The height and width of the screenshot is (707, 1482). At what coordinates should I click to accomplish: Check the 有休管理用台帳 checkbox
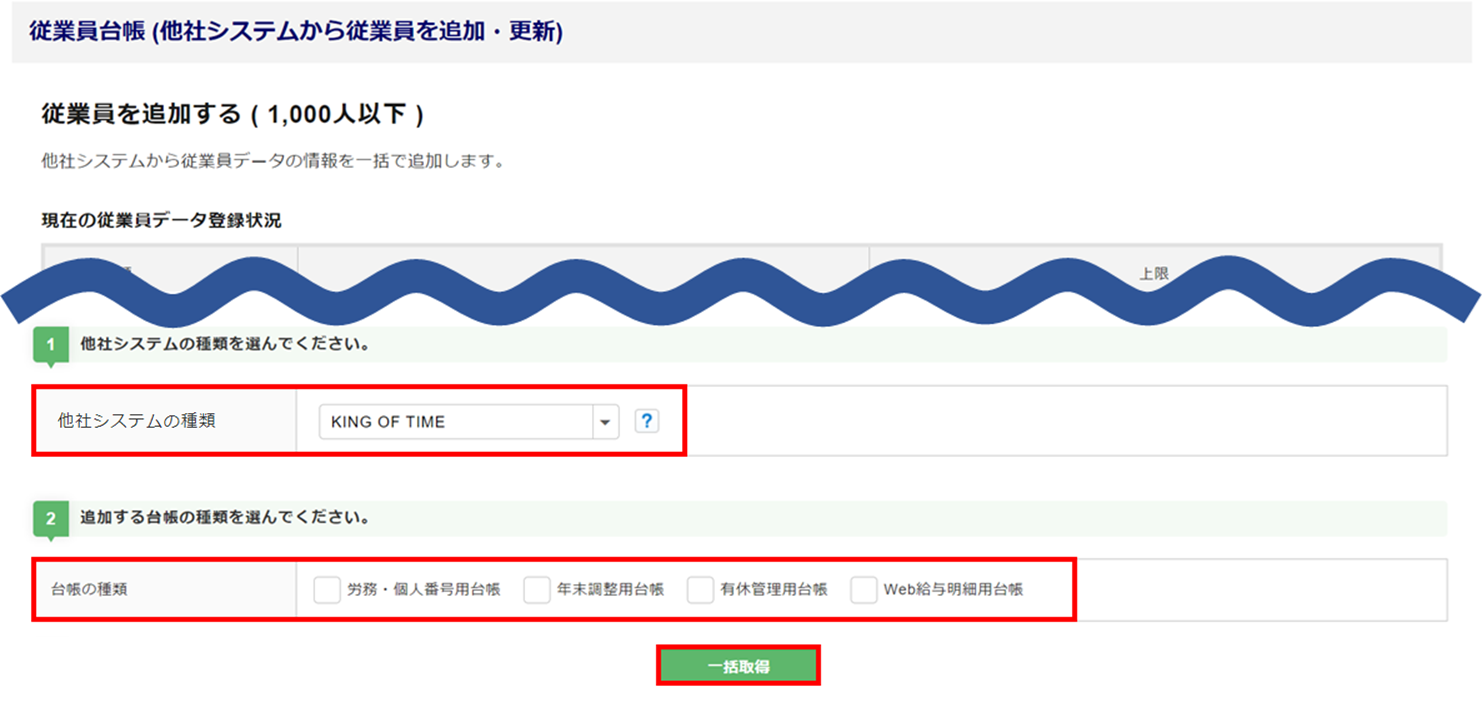pyautogui.click(x=700, y=590)
